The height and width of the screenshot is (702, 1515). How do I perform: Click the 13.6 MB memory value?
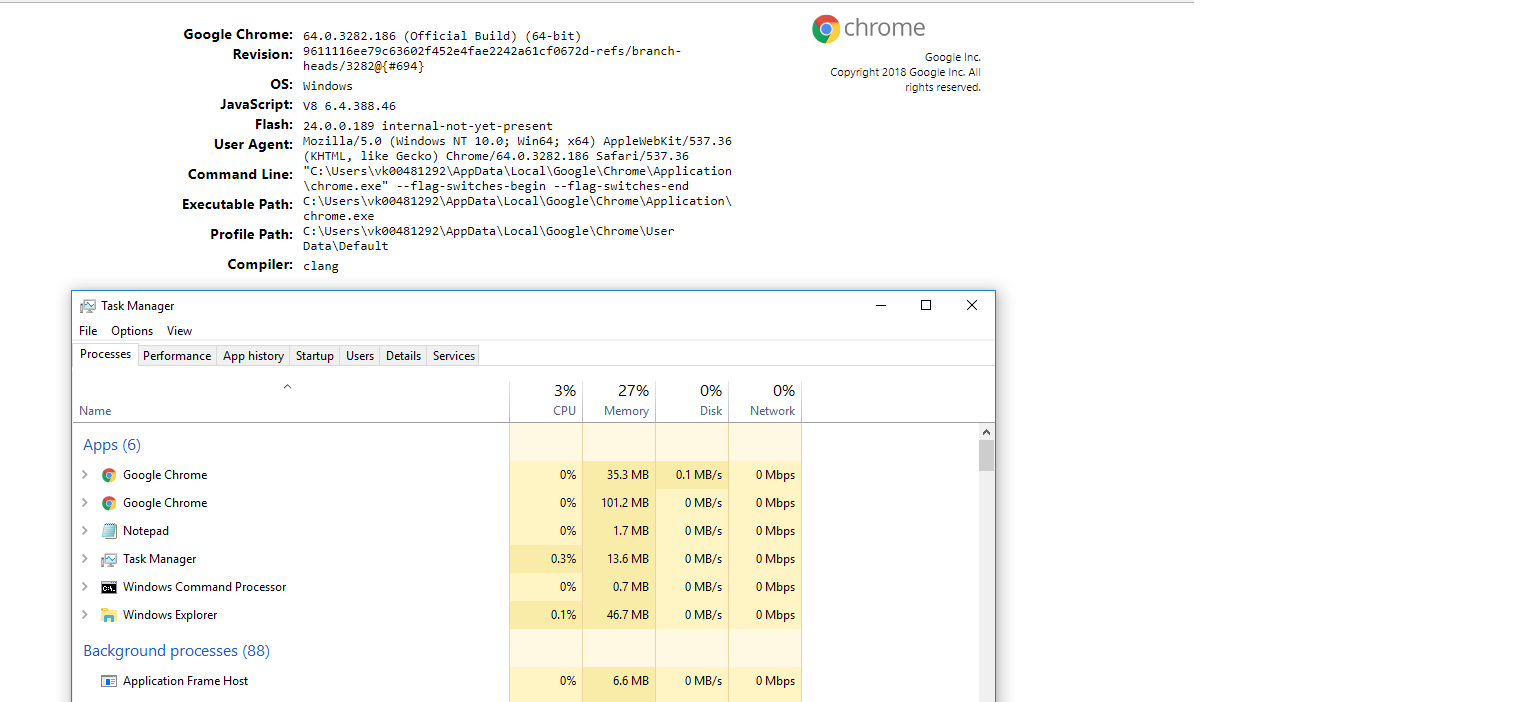coord(628,559)
